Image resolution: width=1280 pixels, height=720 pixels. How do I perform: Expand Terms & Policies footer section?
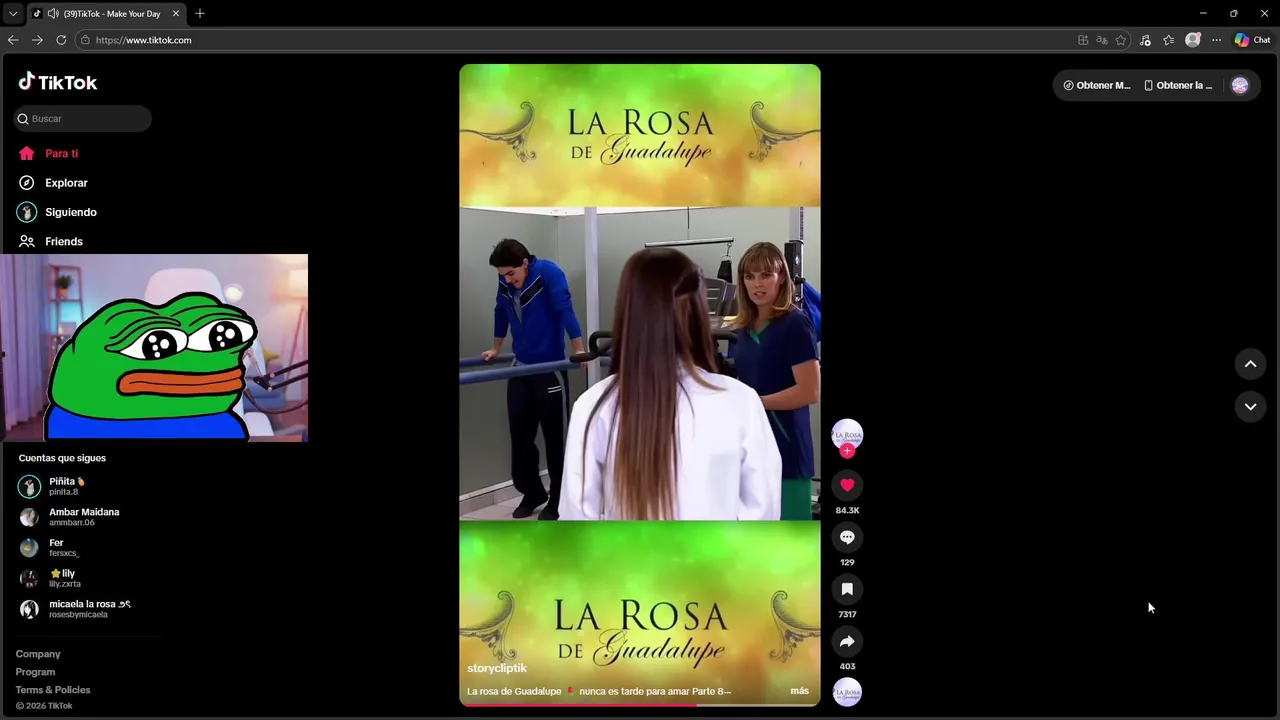[53, 690]
